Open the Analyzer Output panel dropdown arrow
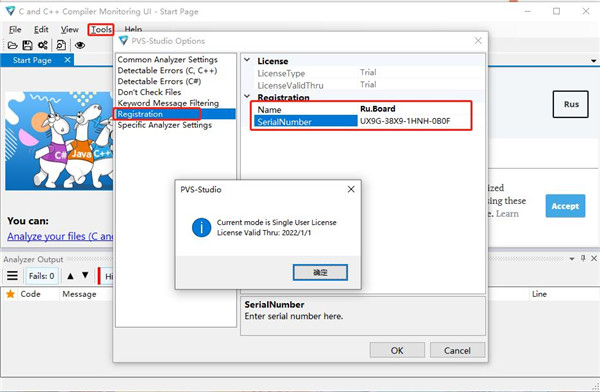The height and width of the screenshot is (392, 600). click(572, 259)
